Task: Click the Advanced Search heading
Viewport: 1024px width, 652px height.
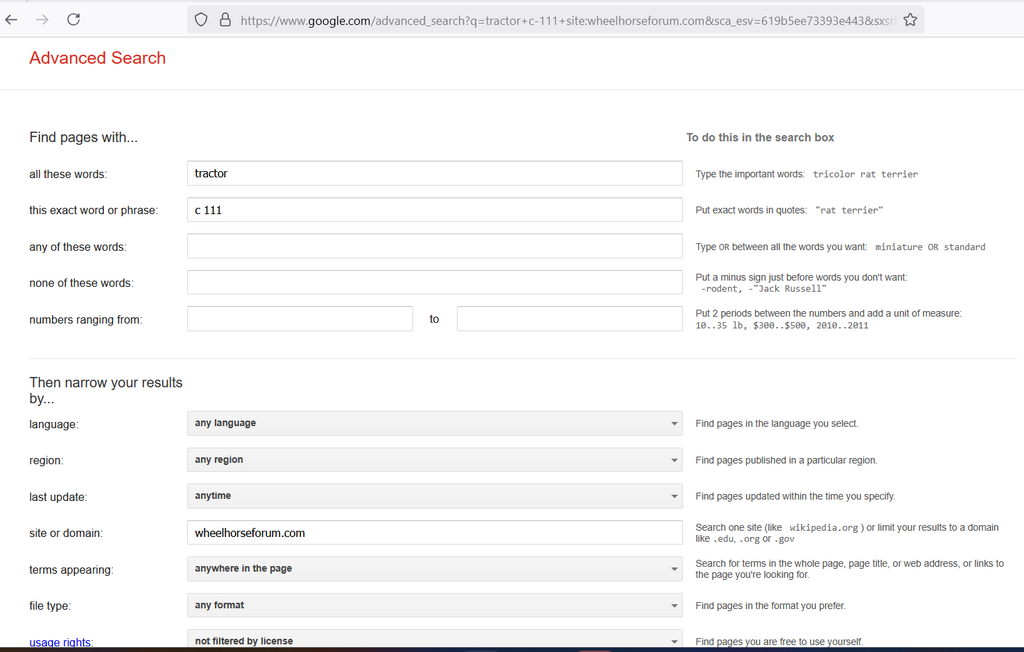Action: click(97, 58)
